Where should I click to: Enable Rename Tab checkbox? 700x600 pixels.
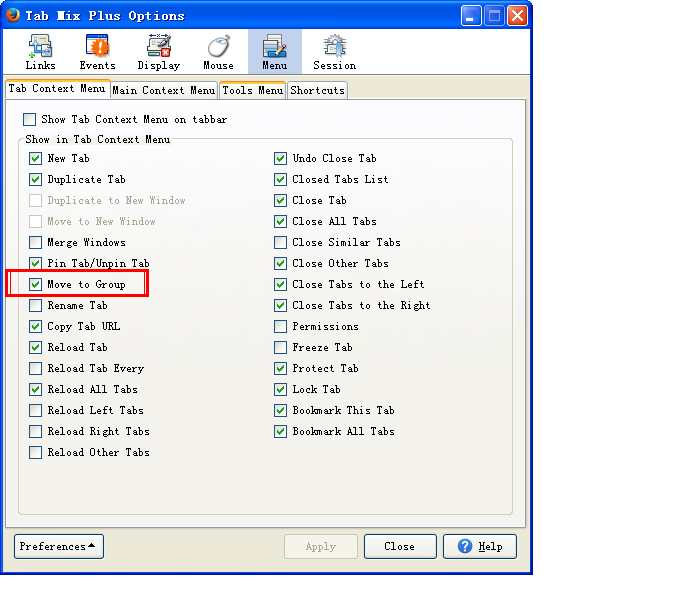pyautogui.click(x=35, y=305)
